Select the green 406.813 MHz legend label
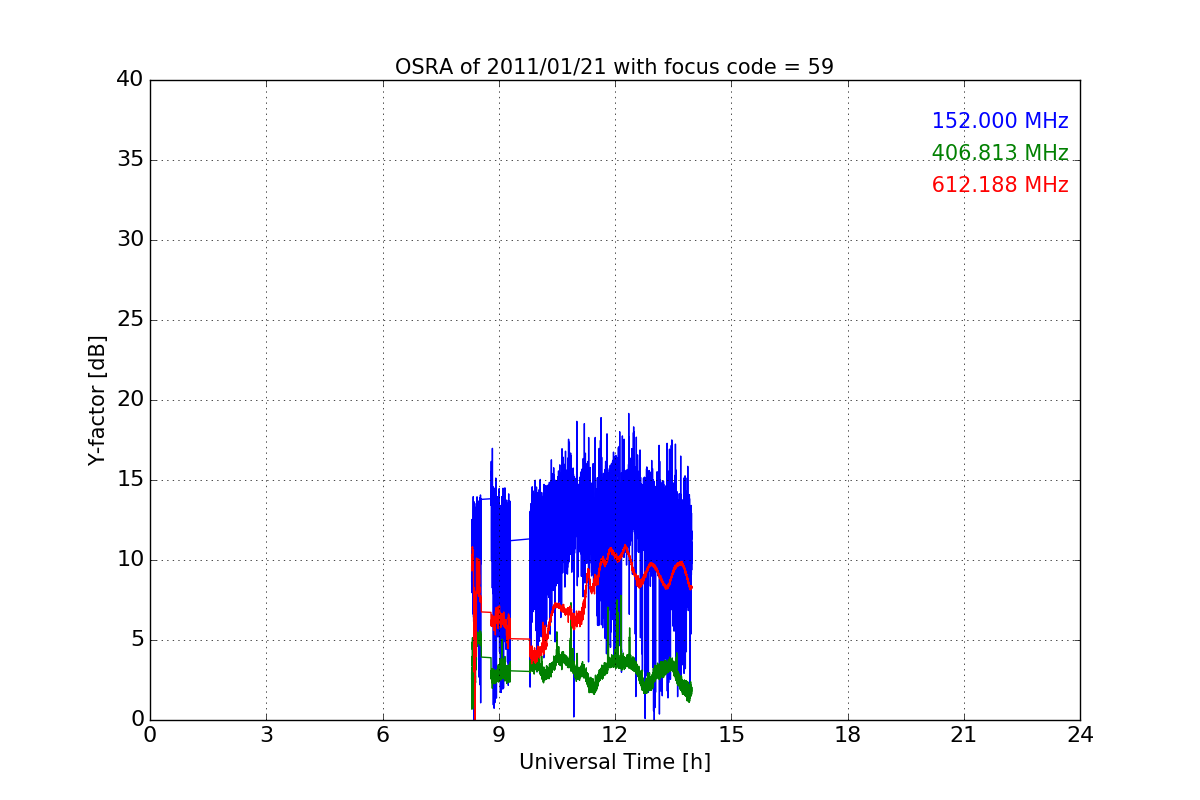This screenshot has width=1200, height=800. [x=1000, y=153]
